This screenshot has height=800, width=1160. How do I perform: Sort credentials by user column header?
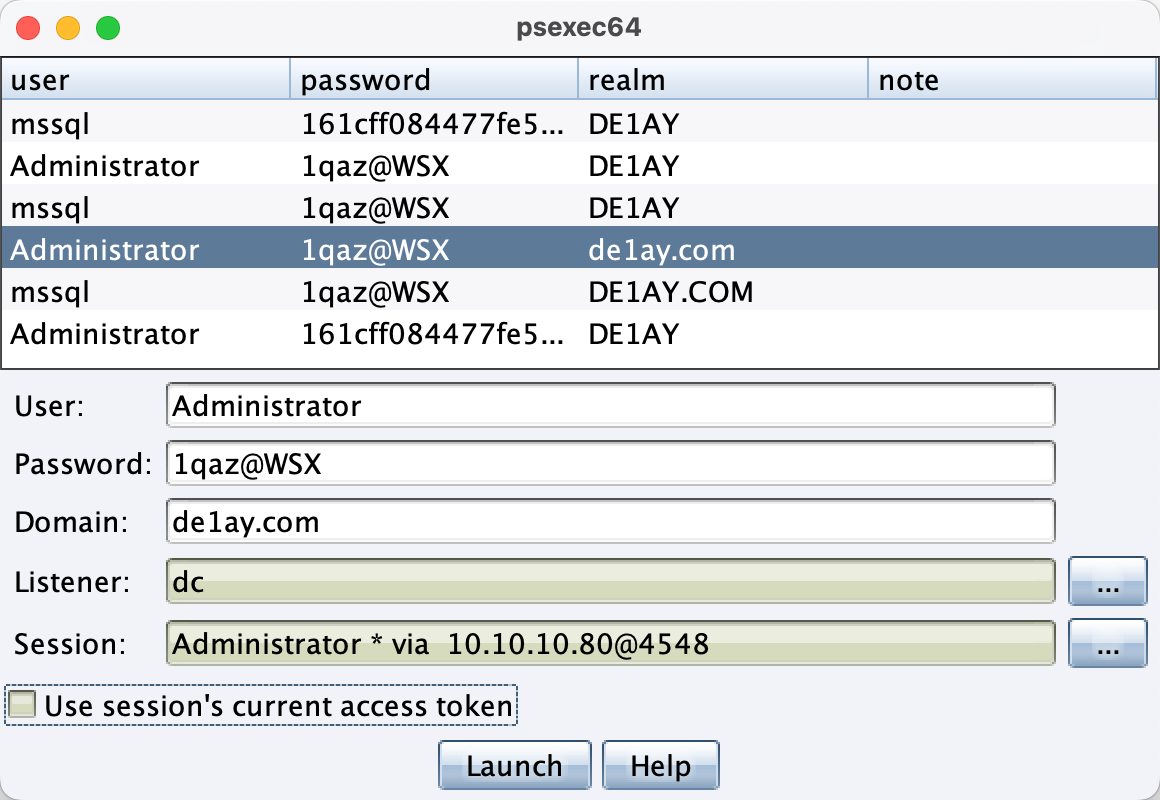pos(147,80)
